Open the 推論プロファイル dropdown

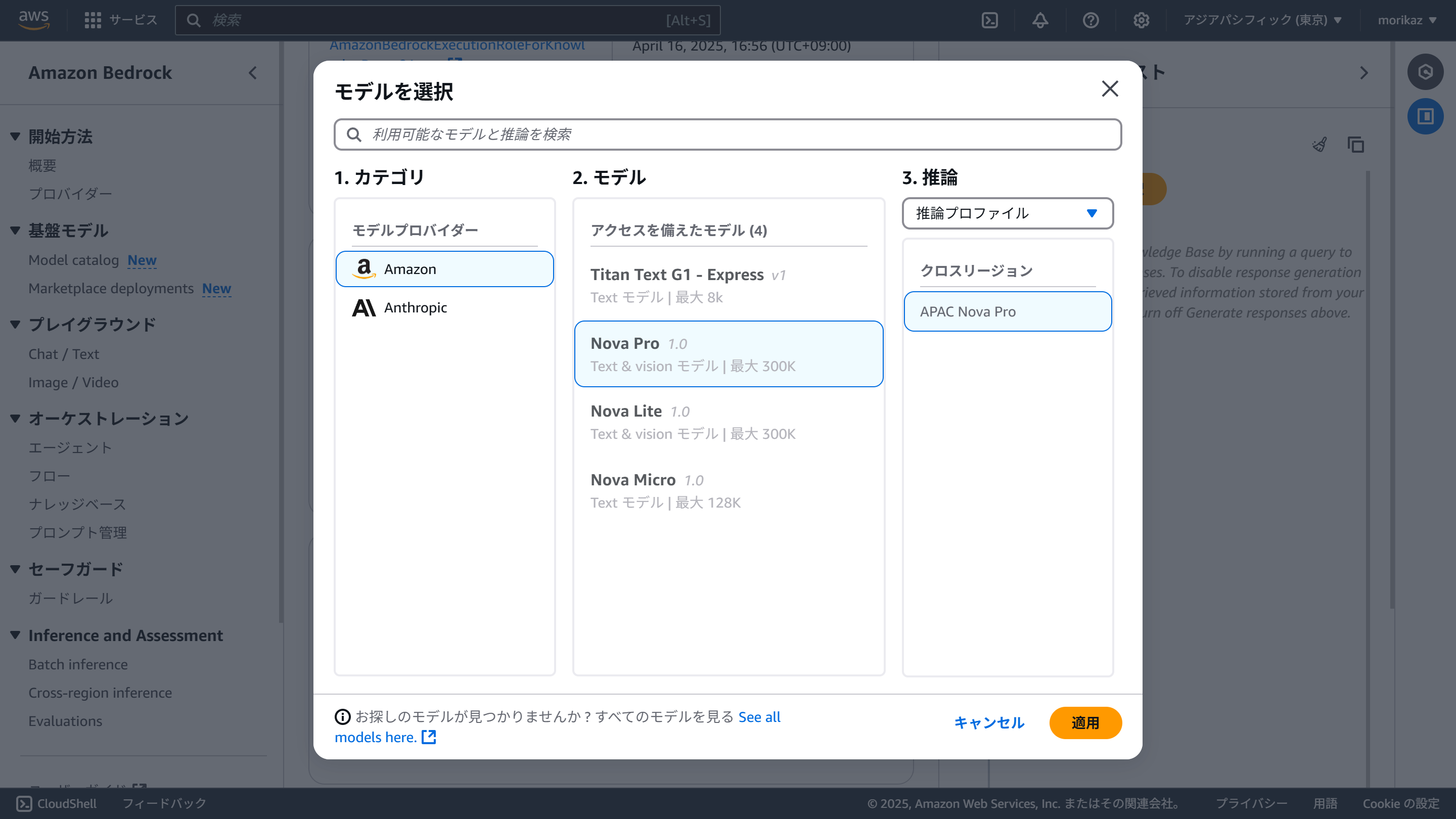(1007, 213)
